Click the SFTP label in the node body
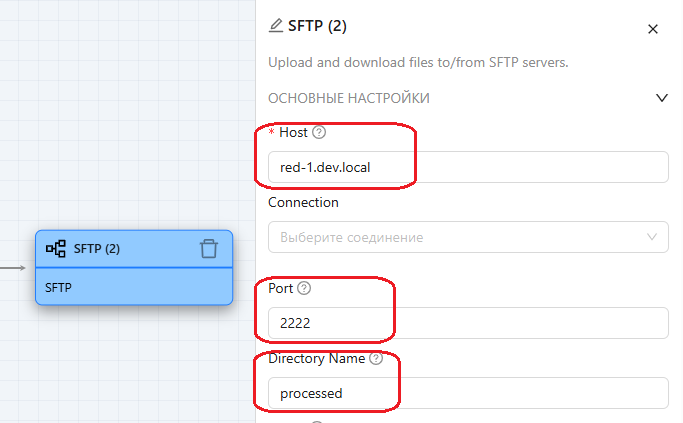 pyautogui.click(x=59, y=287)
